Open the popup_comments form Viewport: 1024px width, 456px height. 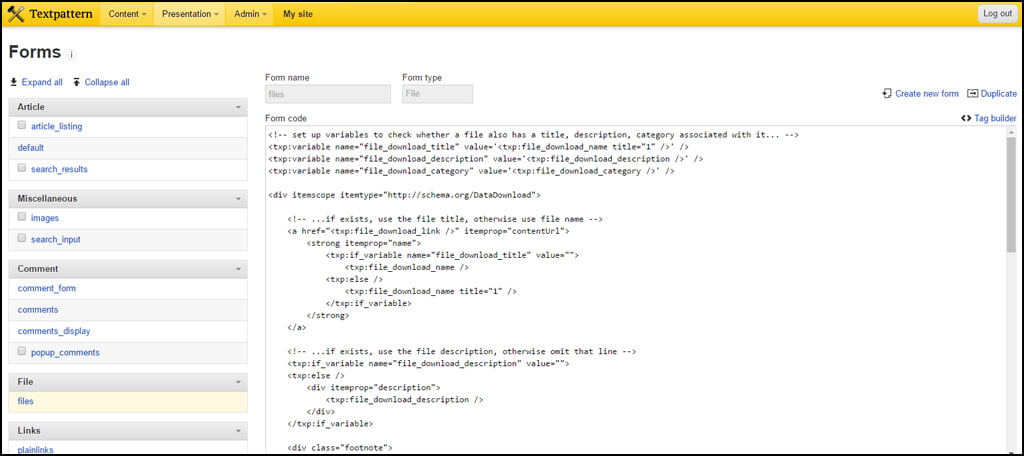tap(65, 352)
